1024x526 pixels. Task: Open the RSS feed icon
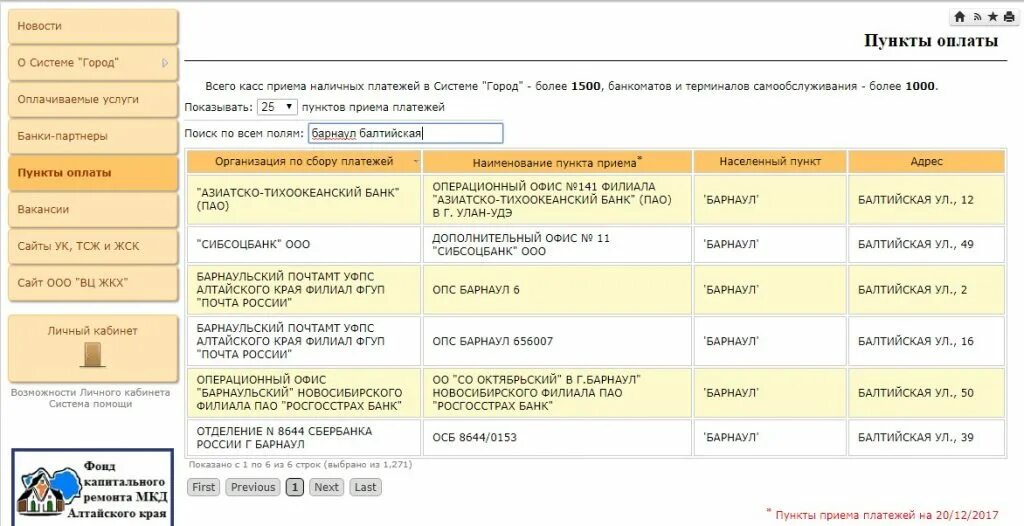coord(977,17)
